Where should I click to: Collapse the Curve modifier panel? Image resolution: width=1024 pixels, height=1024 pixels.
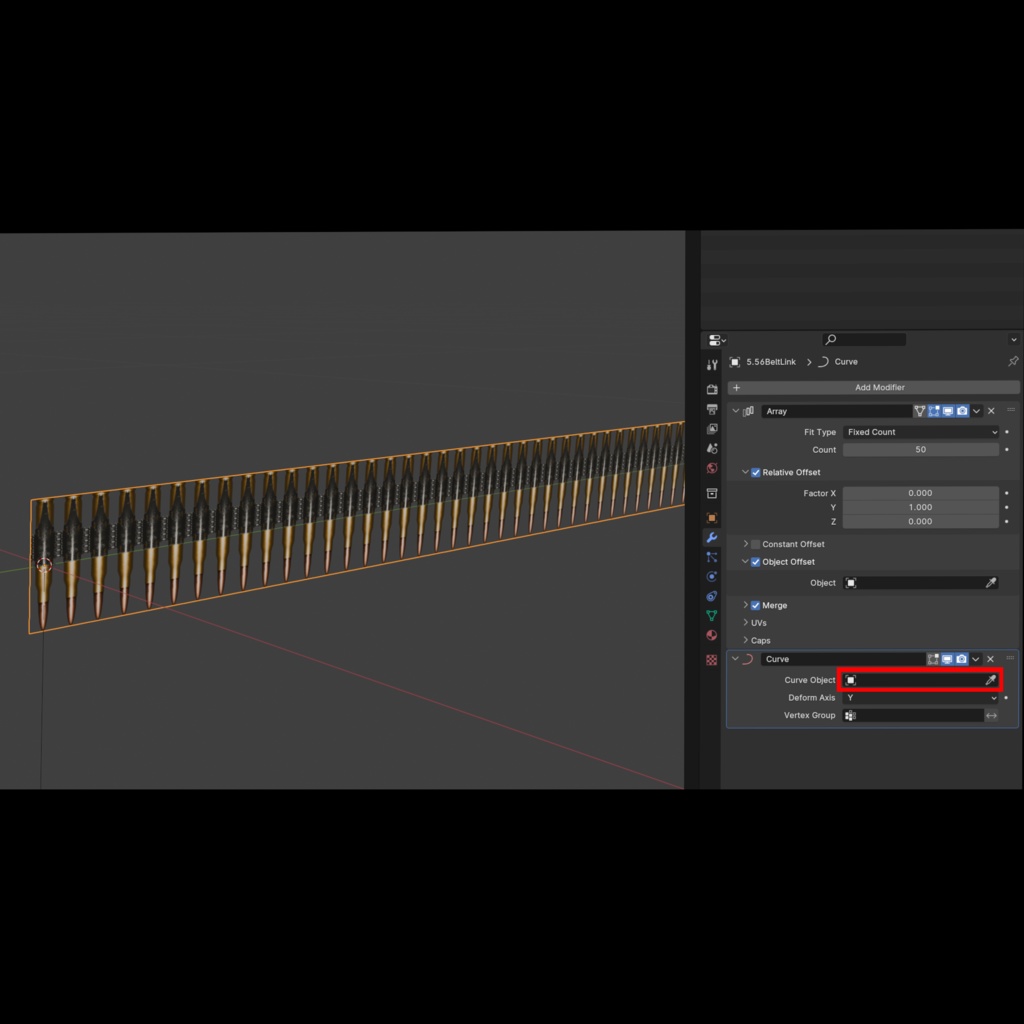pyautogui.click(x=735, y=659)
